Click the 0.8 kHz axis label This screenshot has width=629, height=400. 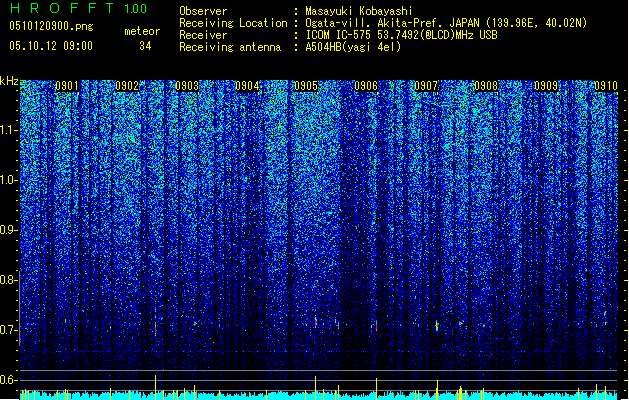pos(8,280)
